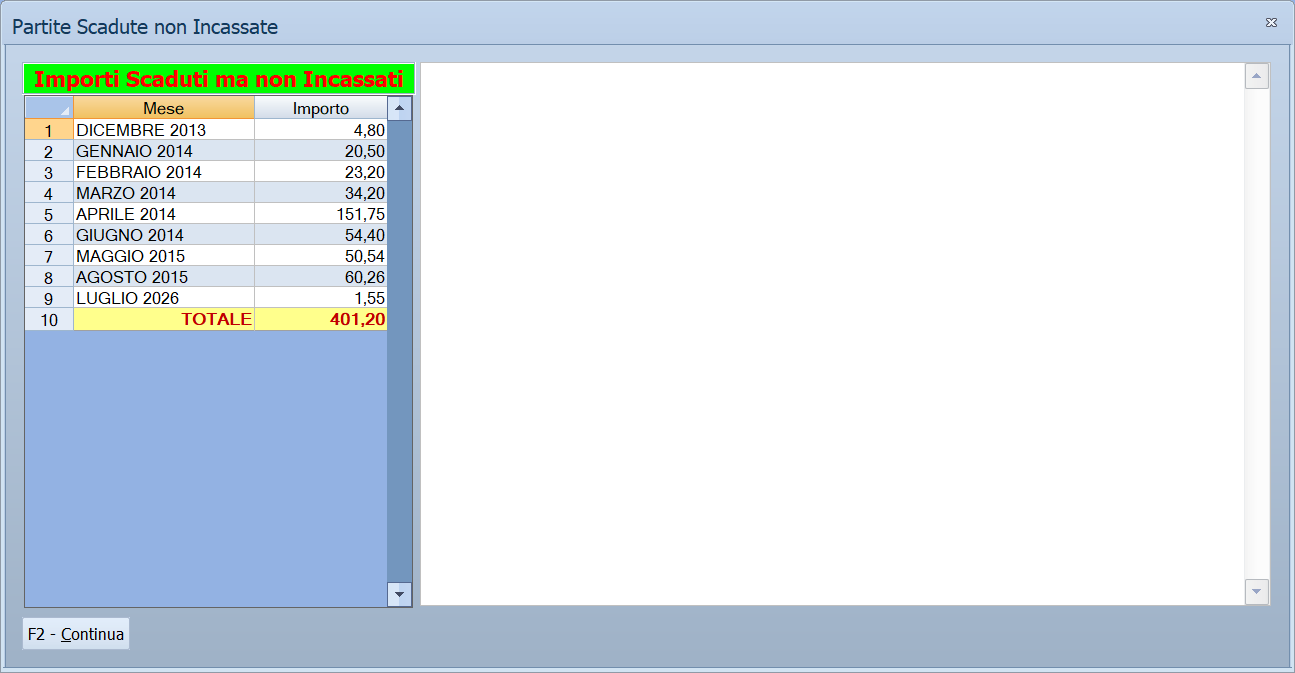The height and width of the screenshot is (673, 1295).
Task: Click inside the empty white text panel
Action: [x=832, y=334]
